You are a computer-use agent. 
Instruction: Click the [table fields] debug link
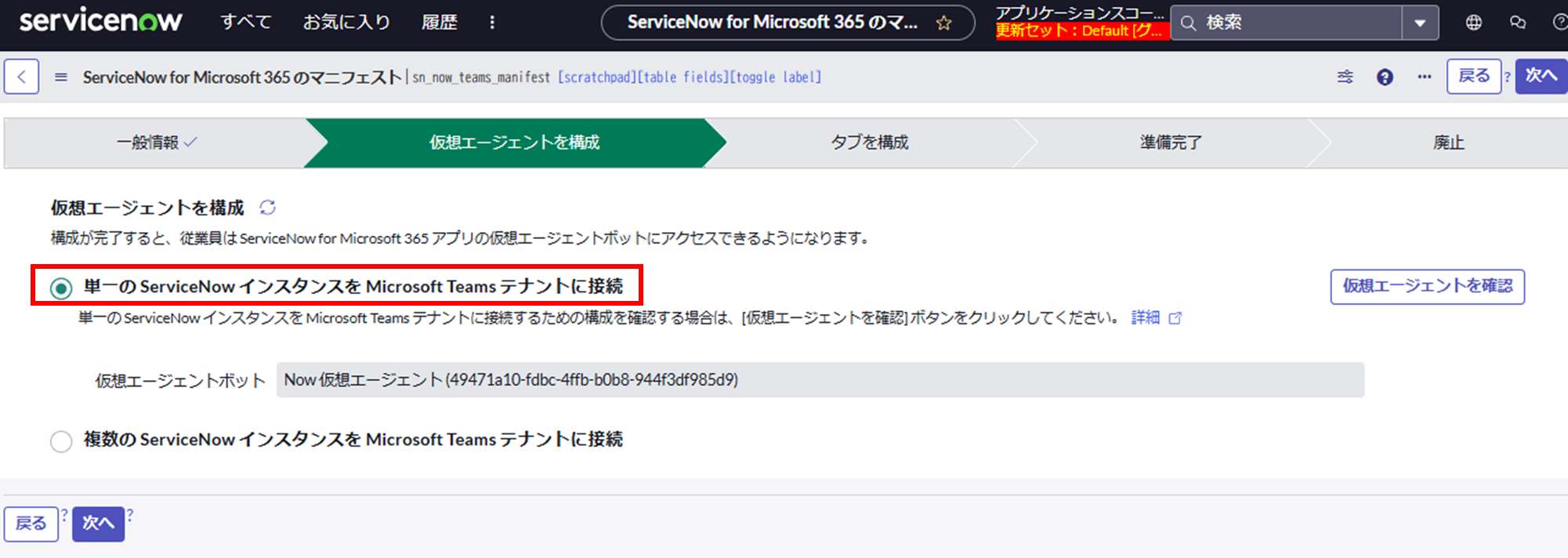683,77
